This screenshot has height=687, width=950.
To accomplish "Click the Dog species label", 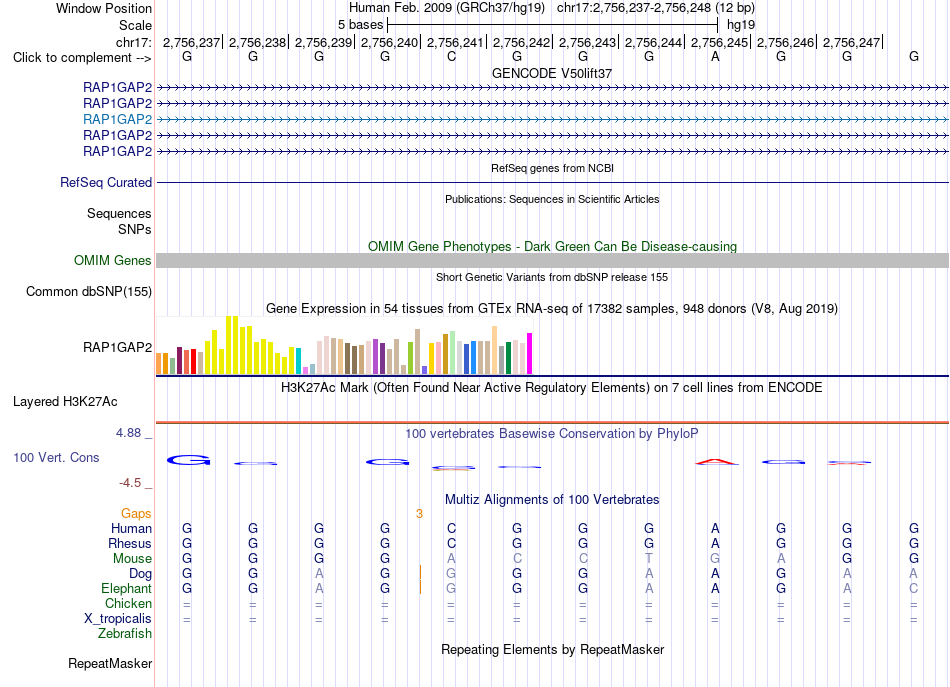I will (140, 574).
